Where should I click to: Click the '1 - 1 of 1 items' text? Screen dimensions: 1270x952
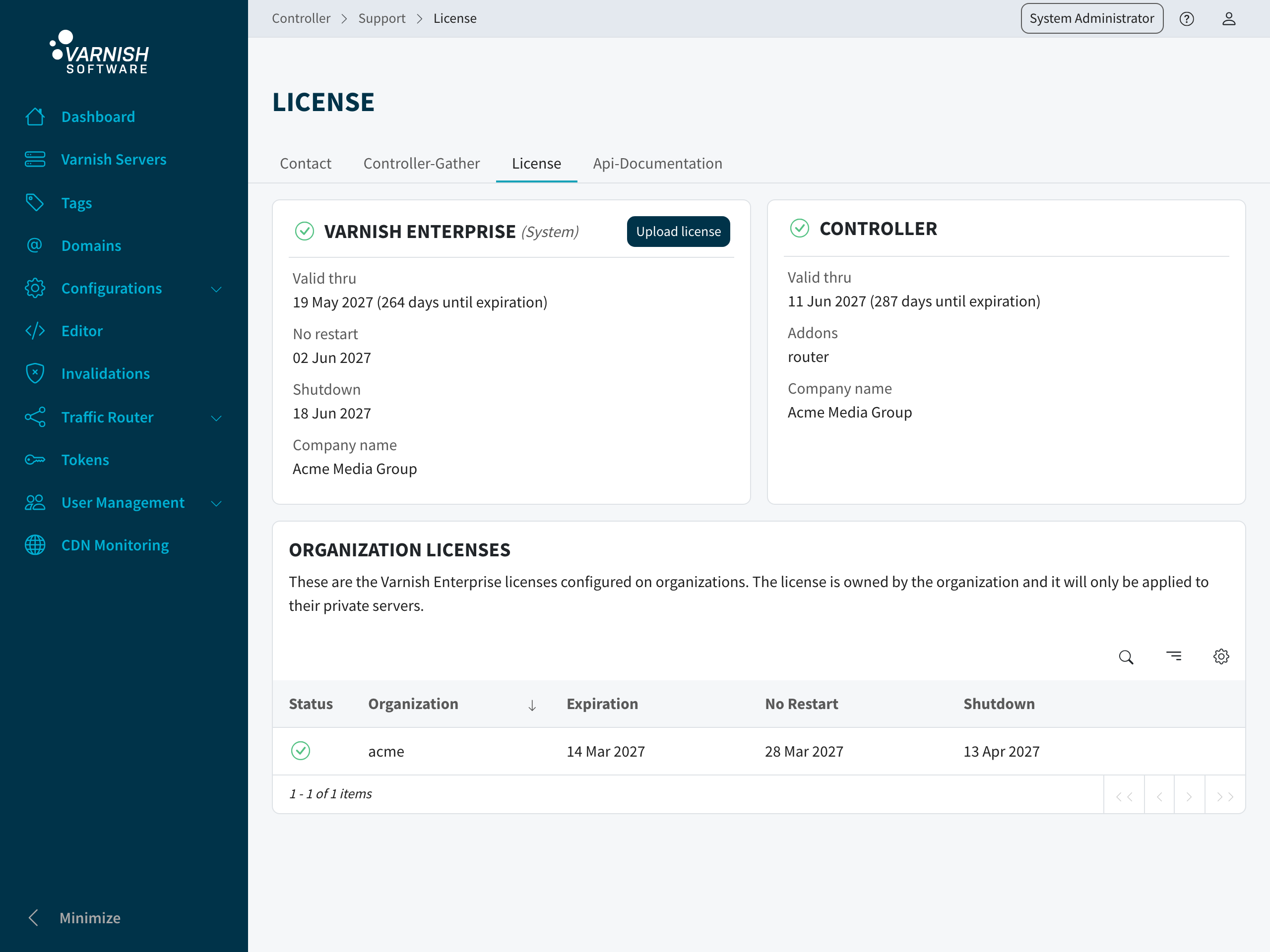click(330, 794)
